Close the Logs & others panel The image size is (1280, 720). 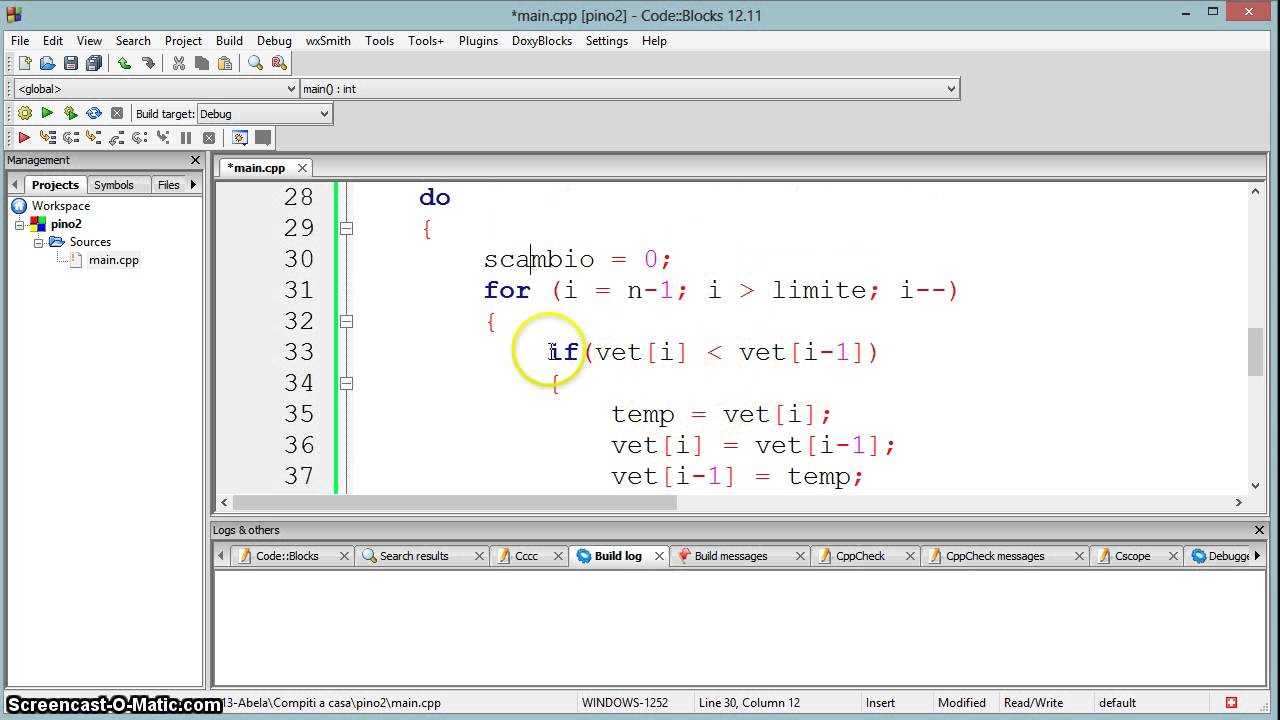pyautogui.click(x=1259, y=530)
